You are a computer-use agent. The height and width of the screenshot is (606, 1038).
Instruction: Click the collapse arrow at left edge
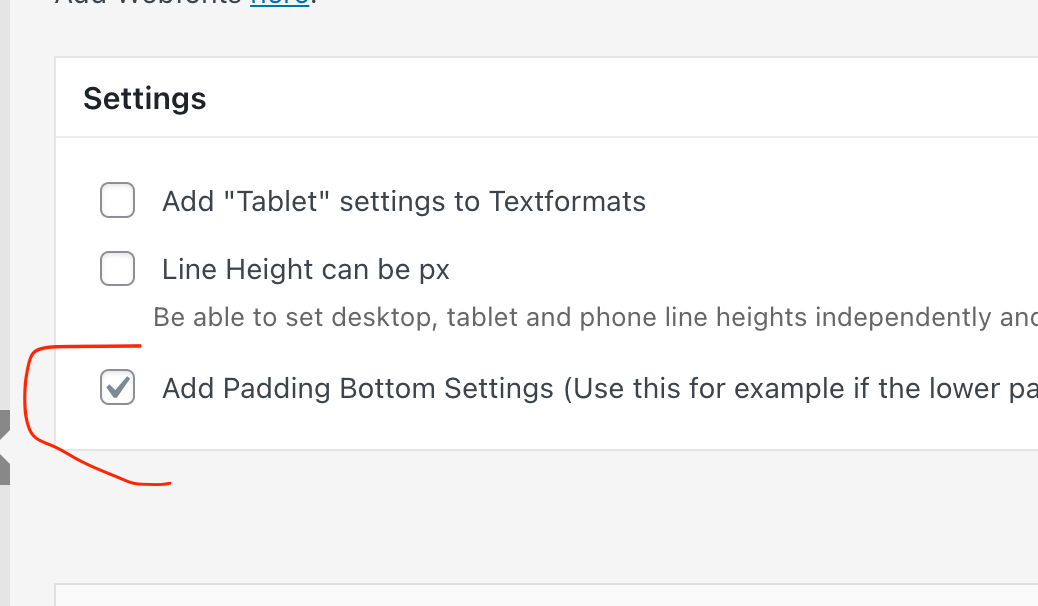(x=4, y=447)
